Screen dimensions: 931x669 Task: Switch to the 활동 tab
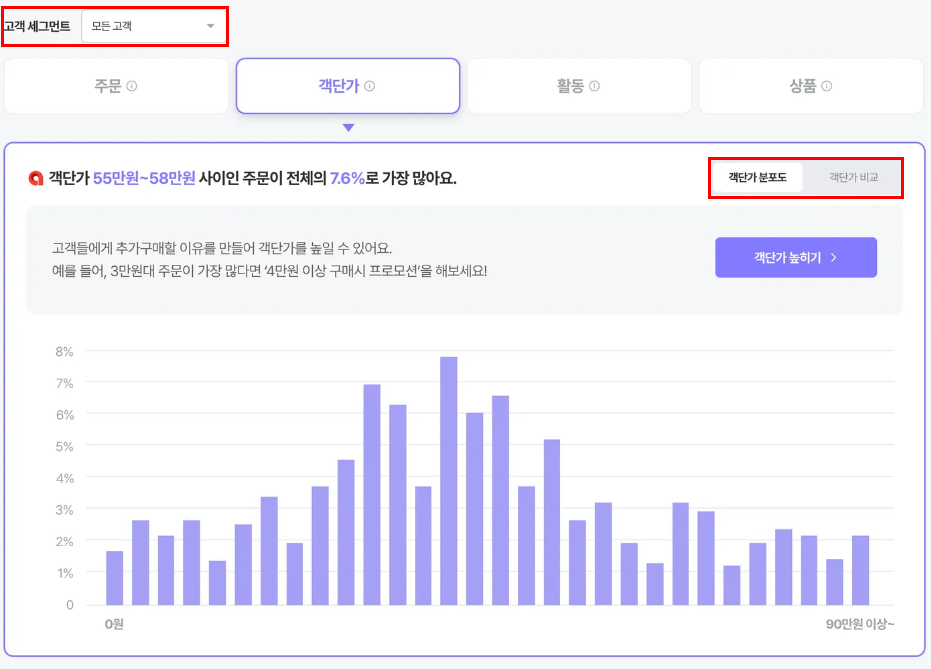tap(580, 86)
